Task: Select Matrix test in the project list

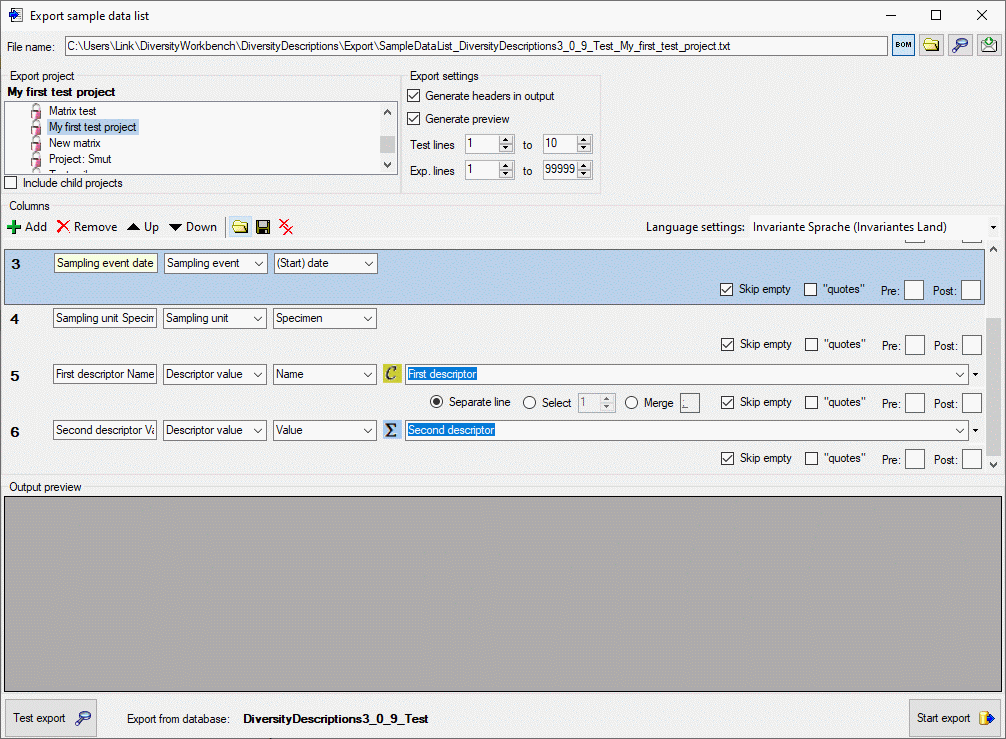Action: pos(72,111)
